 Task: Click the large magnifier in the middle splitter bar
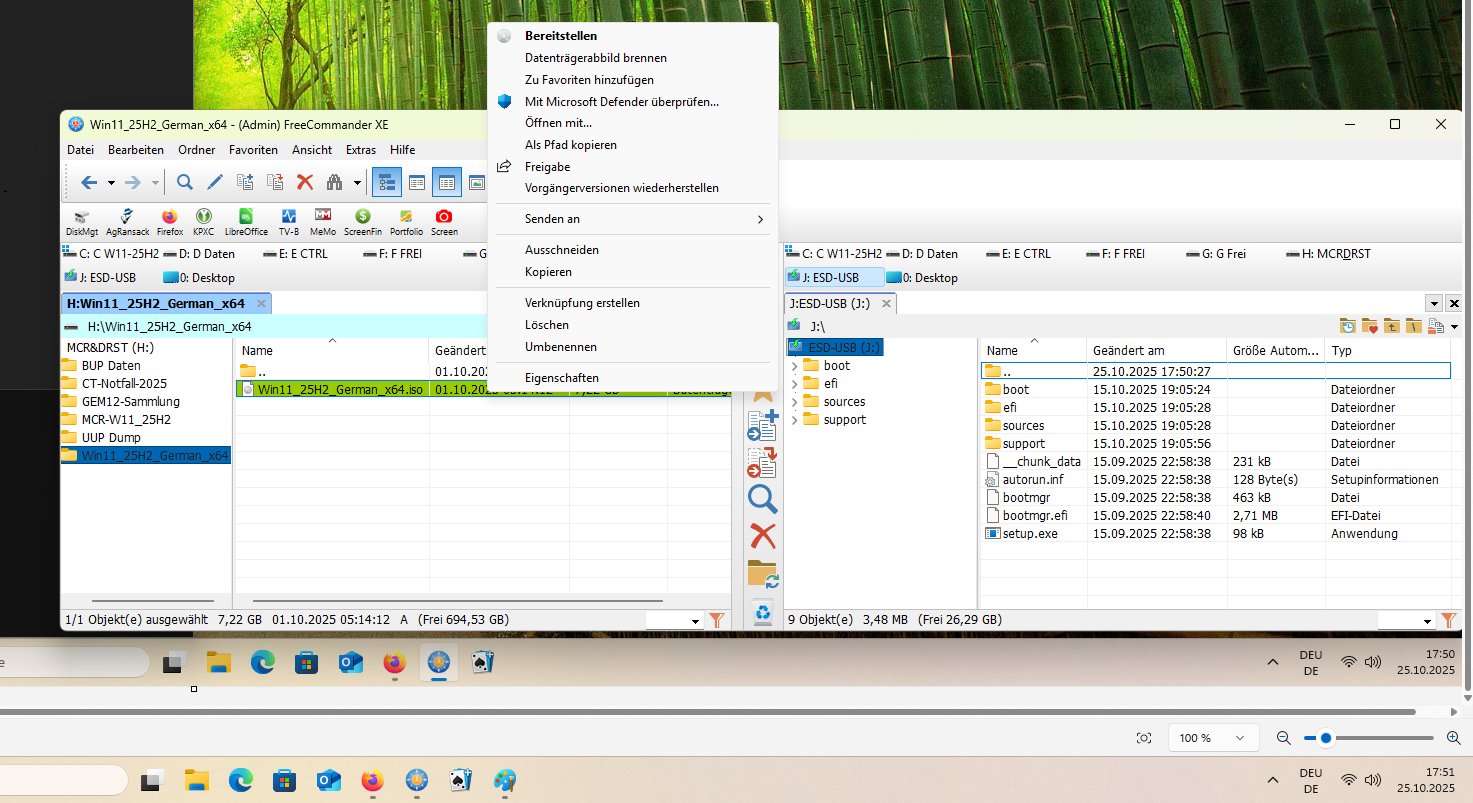pos(763,499)
